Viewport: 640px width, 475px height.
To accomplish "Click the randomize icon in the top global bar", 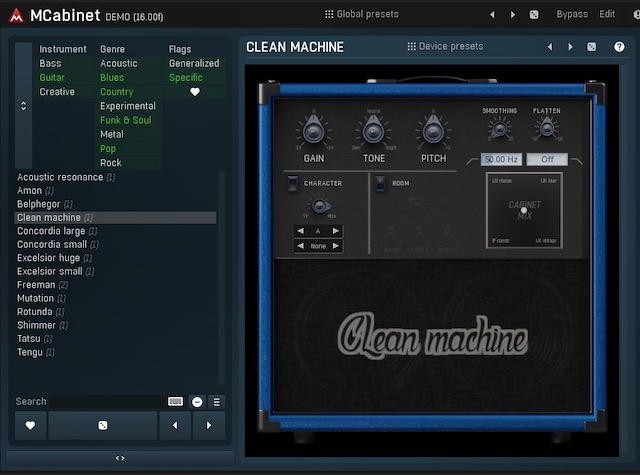I will click(534, 14).
